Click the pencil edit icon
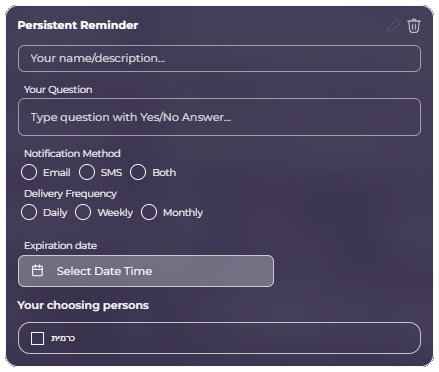Screen dimensions: 439x372 [x=393, y=26]
